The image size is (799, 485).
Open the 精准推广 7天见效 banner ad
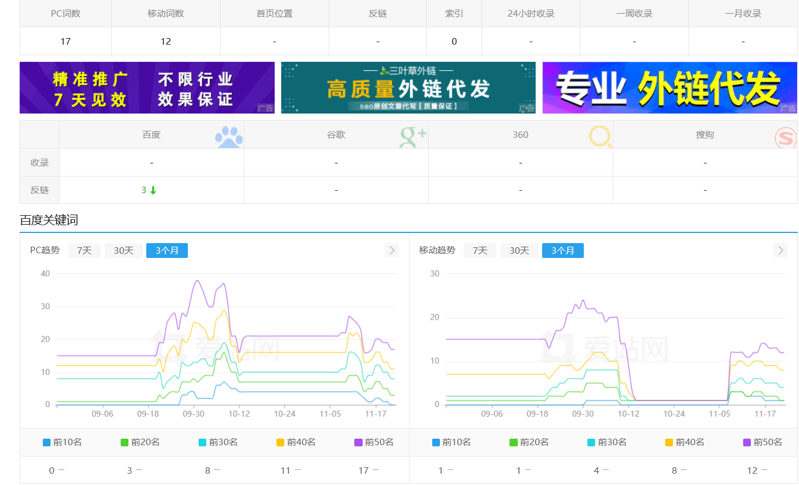[x=147, y=88]
